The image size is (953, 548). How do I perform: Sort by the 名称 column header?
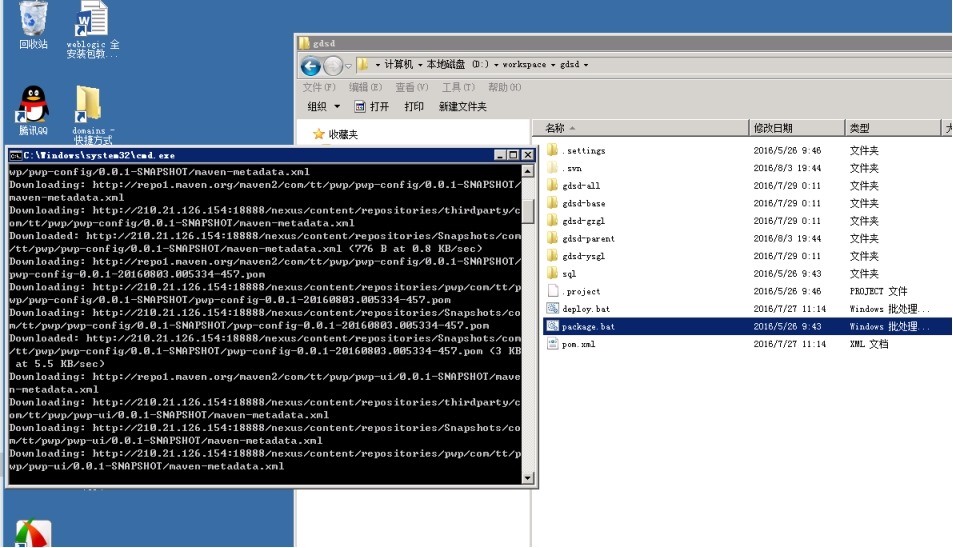pyautogui.click(x=641, y=128)
